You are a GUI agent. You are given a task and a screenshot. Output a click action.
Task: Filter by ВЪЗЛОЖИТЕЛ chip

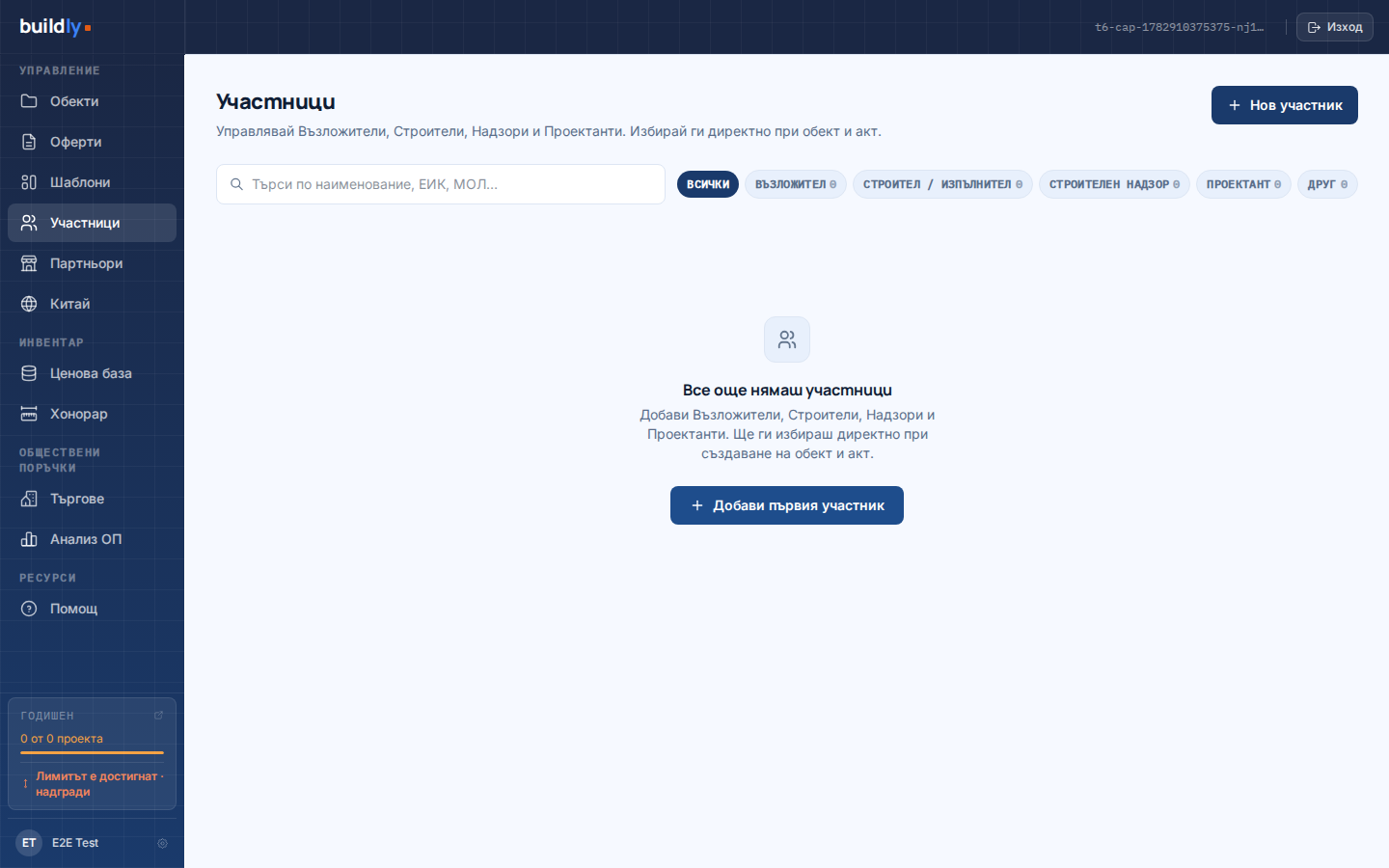(796, 184)
